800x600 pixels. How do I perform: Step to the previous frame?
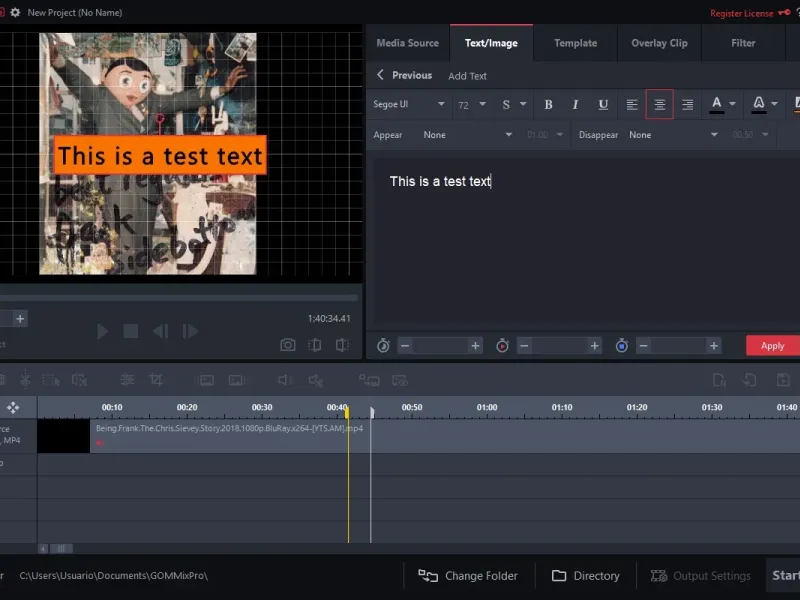(x=160, y=331)
